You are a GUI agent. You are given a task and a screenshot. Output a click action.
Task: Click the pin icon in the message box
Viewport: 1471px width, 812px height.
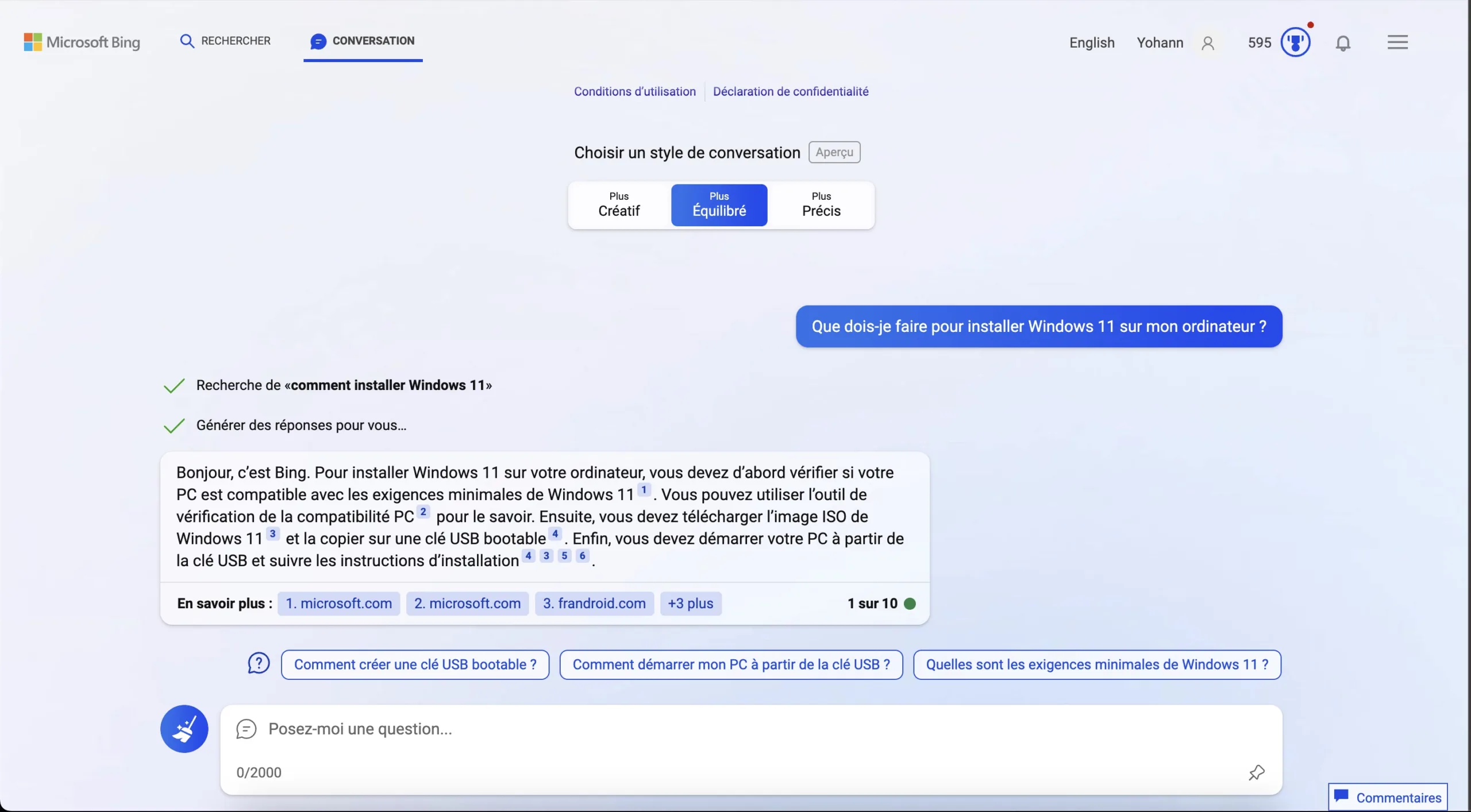pos(1257,772)
